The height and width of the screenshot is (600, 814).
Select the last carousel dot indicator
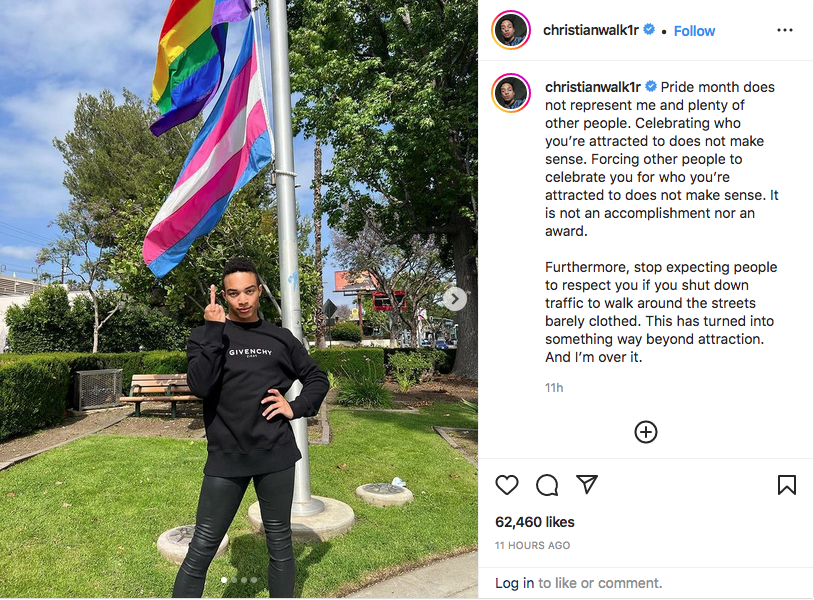254,580
